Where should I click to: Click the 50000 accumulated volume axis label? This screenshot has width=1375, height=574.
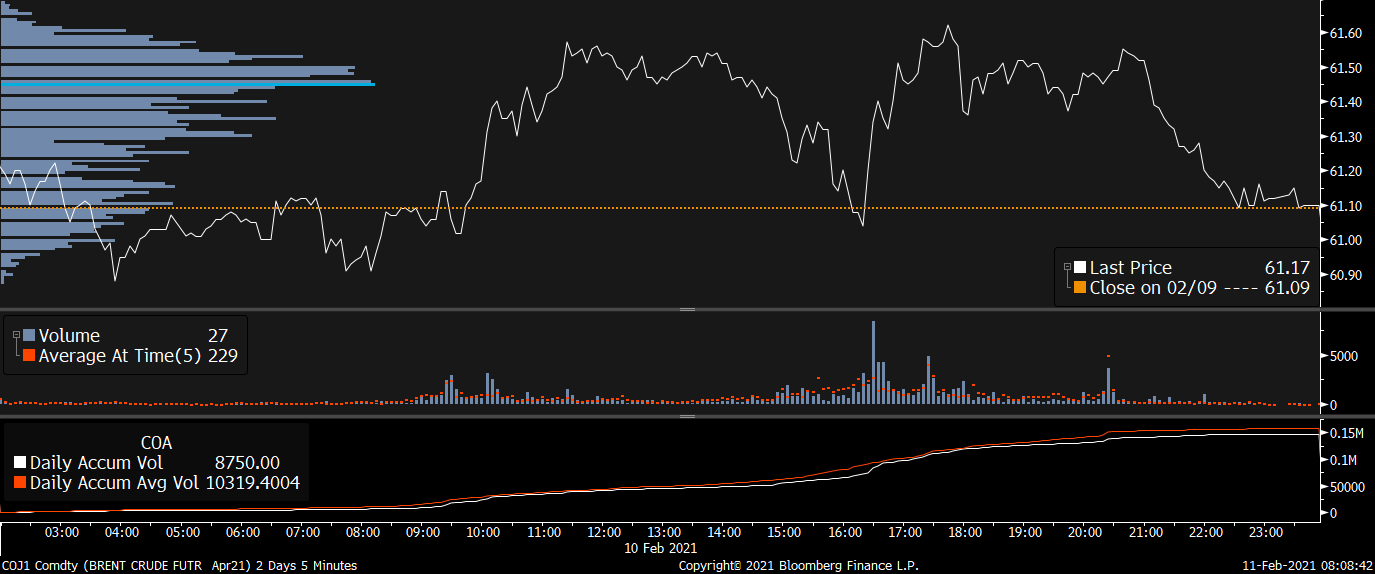(x=1346, y=487)
